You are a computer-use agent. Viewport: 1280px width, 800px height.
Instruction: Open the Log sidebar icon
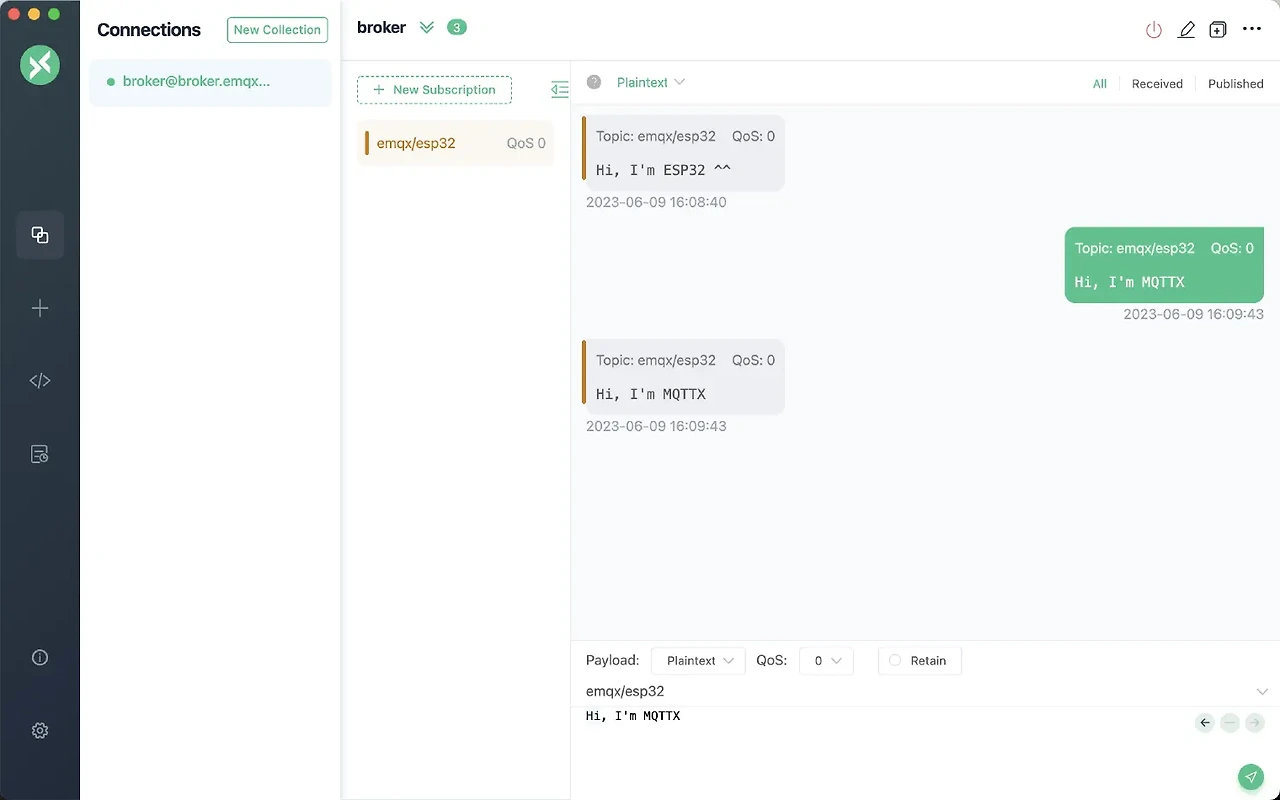click(40, 454)
